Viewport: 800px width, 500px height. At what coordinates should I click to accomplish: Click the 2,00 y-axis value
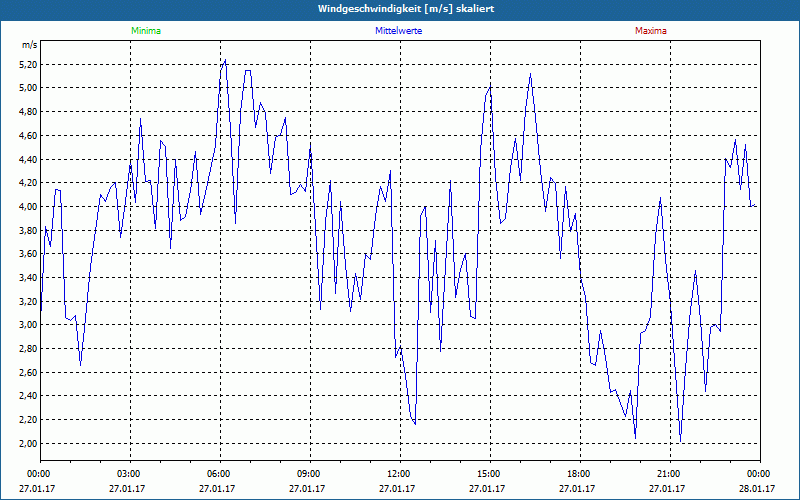pos(30,443)
